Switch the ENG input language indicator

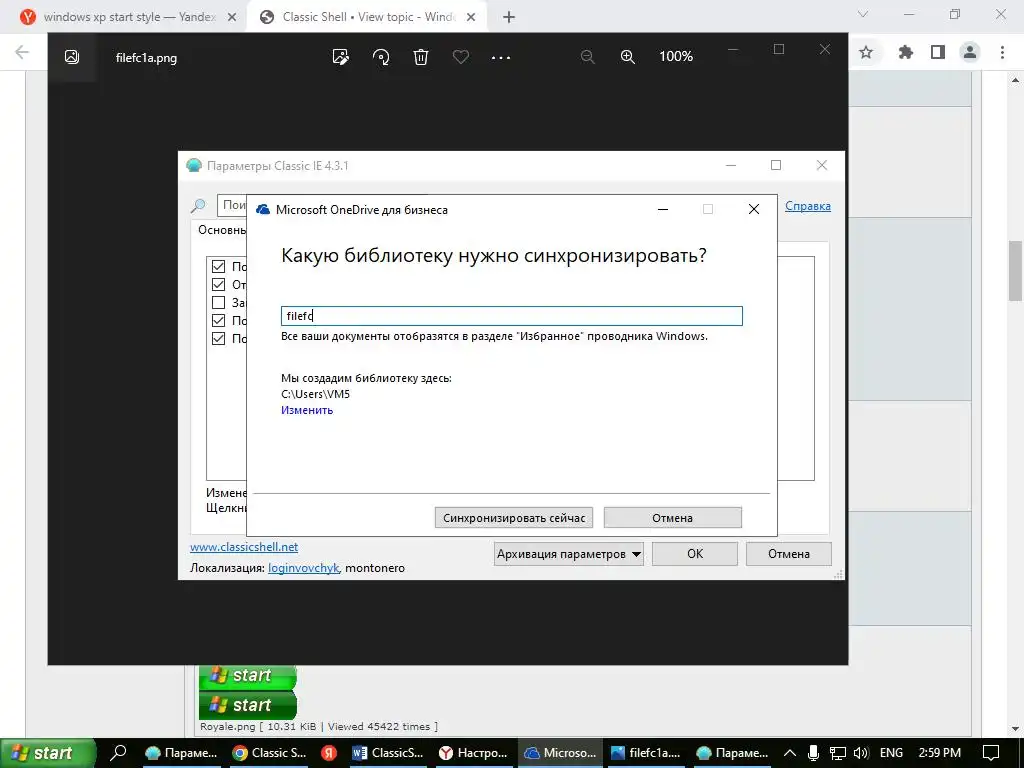(891, 753)
